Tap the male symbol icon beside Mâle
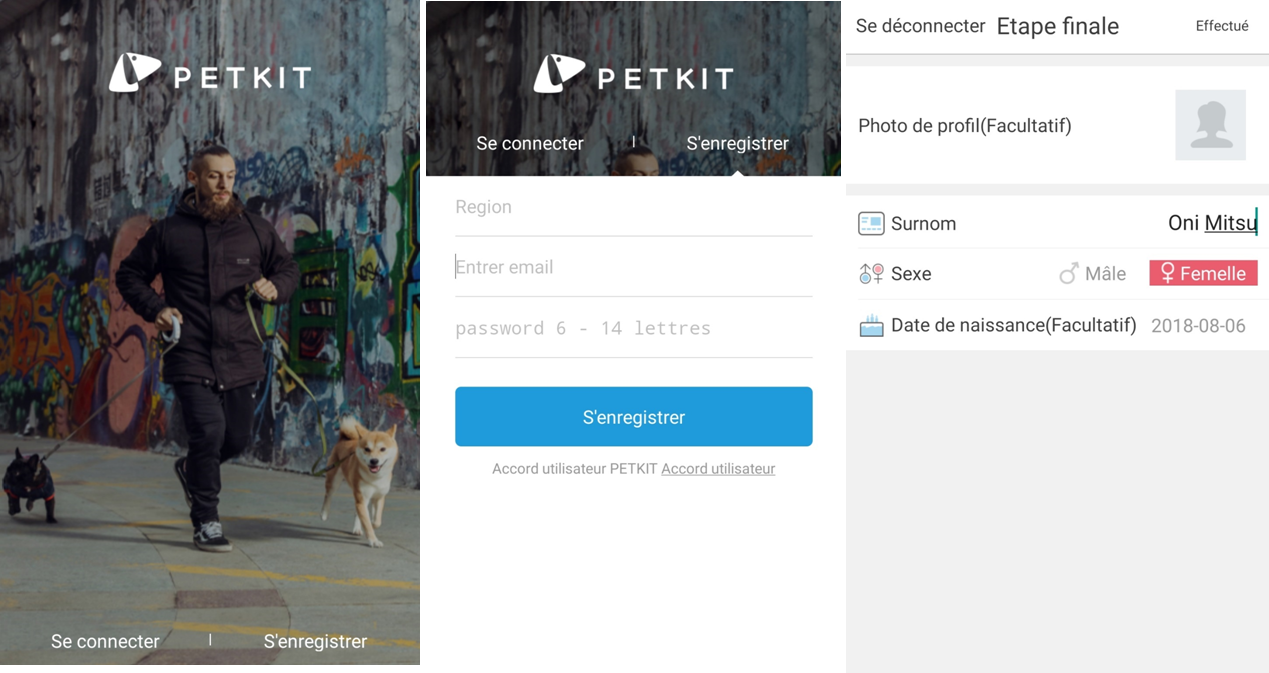The height and width of the screenshot is (673, 1269). 1069,274
